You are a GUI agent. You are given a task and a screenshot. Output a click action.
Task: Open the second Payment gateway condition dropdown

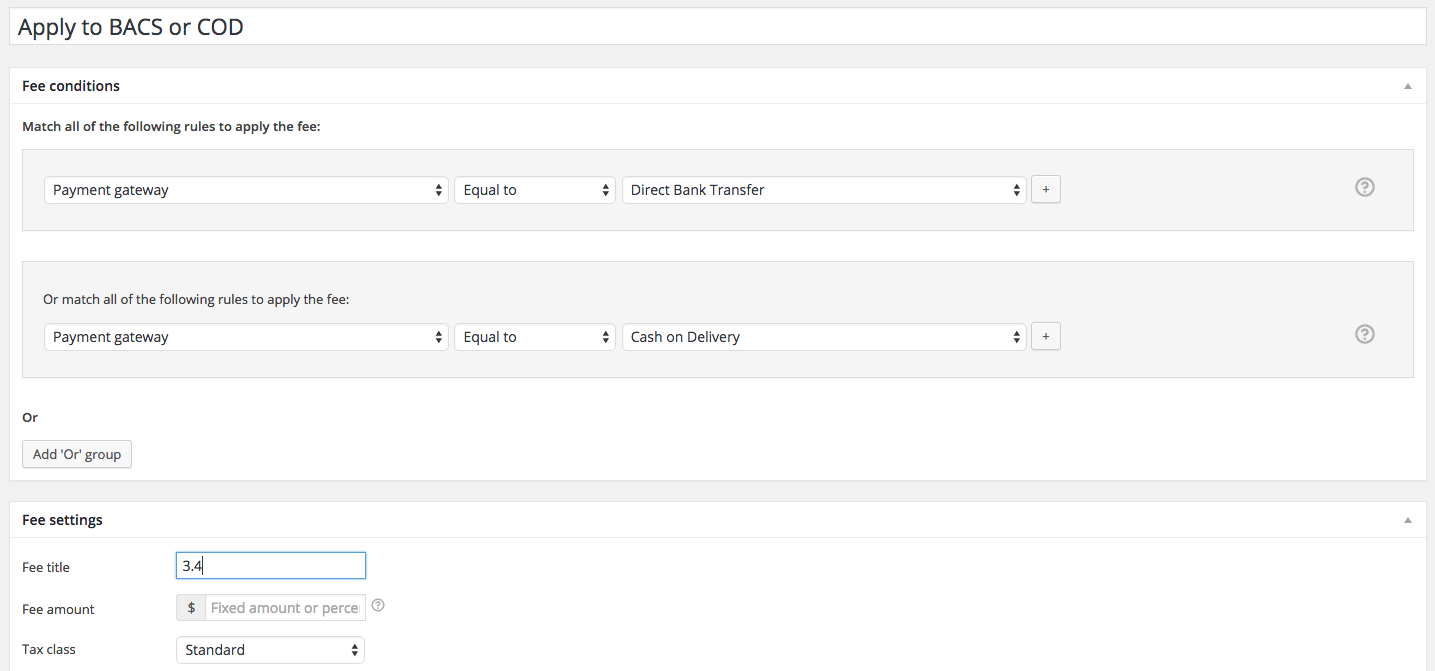click(x=246, y=337)
